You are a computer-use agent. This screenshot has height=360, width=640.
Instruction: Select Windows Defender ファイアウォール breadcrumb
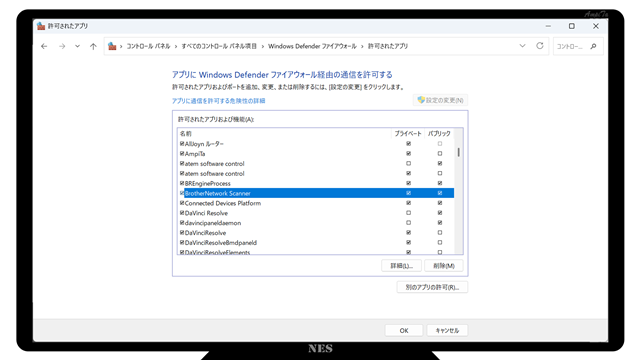312,47
